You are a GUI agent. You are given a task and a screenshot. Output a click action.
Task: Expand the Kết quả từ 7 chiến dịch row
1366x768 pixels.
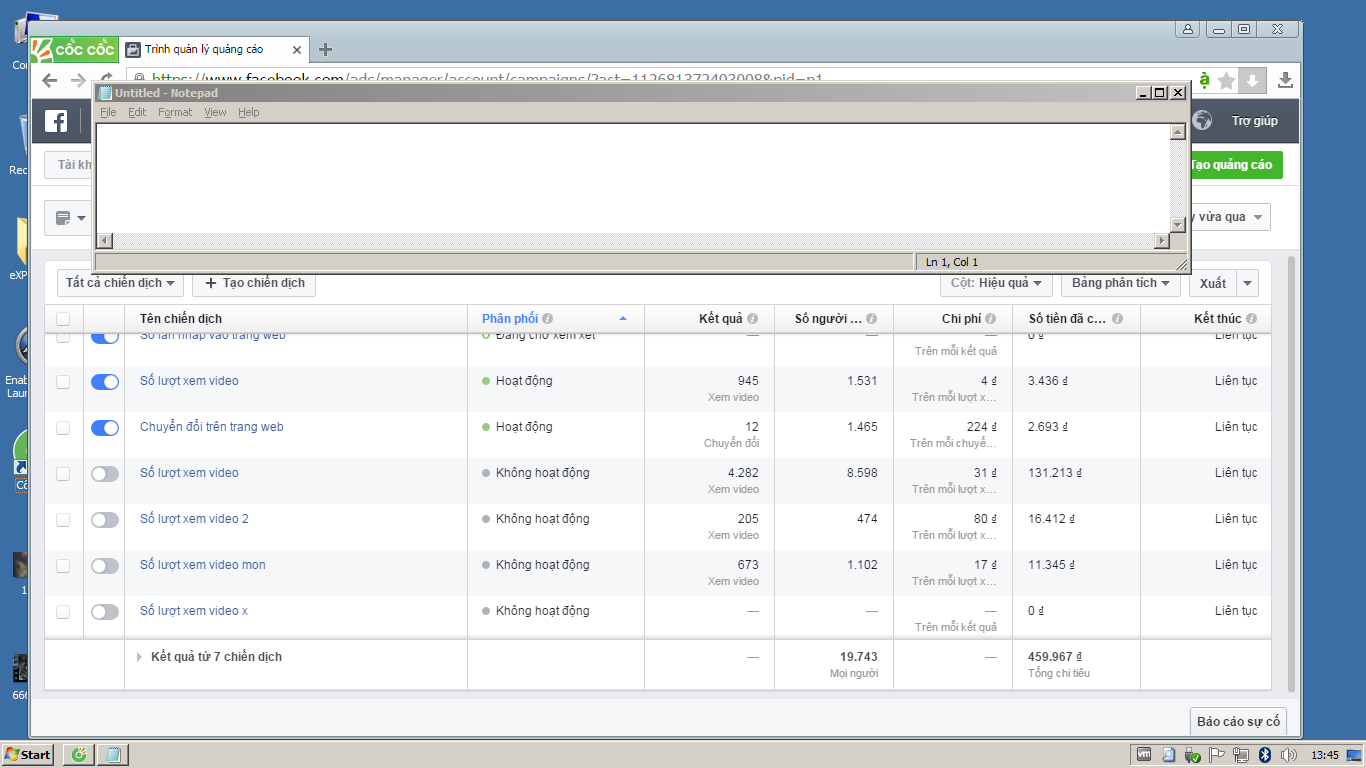tap(139, 657)
